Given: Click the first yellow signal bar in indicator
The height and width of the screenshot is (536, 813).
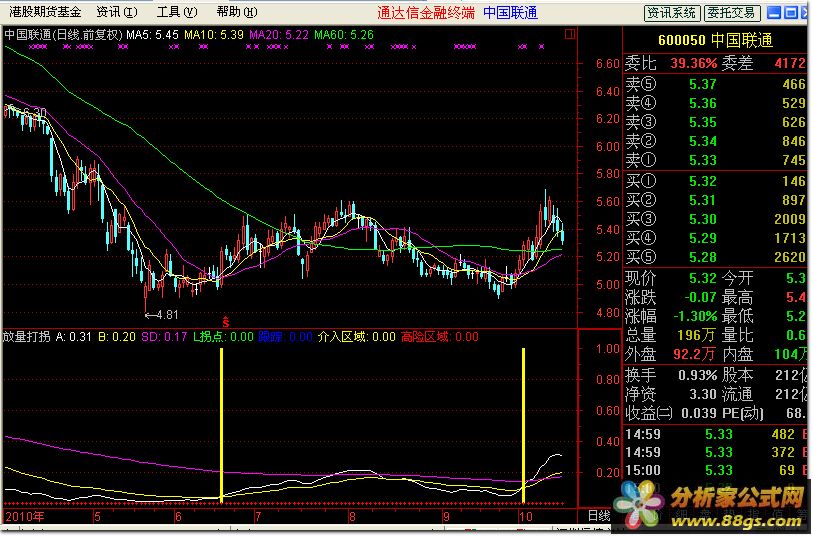Looking at the screenshot, I should click(221, 425).
